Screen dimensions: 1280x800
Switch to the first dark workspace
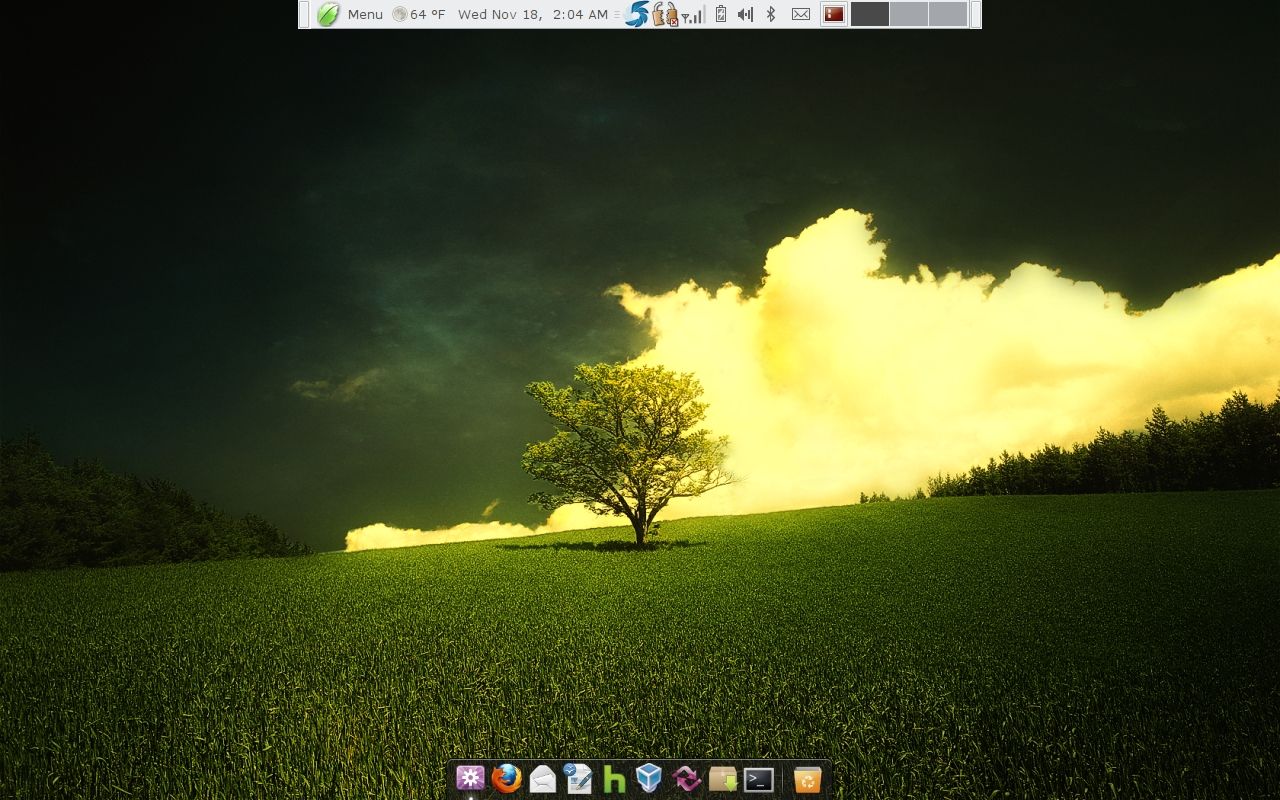point(870,14)
